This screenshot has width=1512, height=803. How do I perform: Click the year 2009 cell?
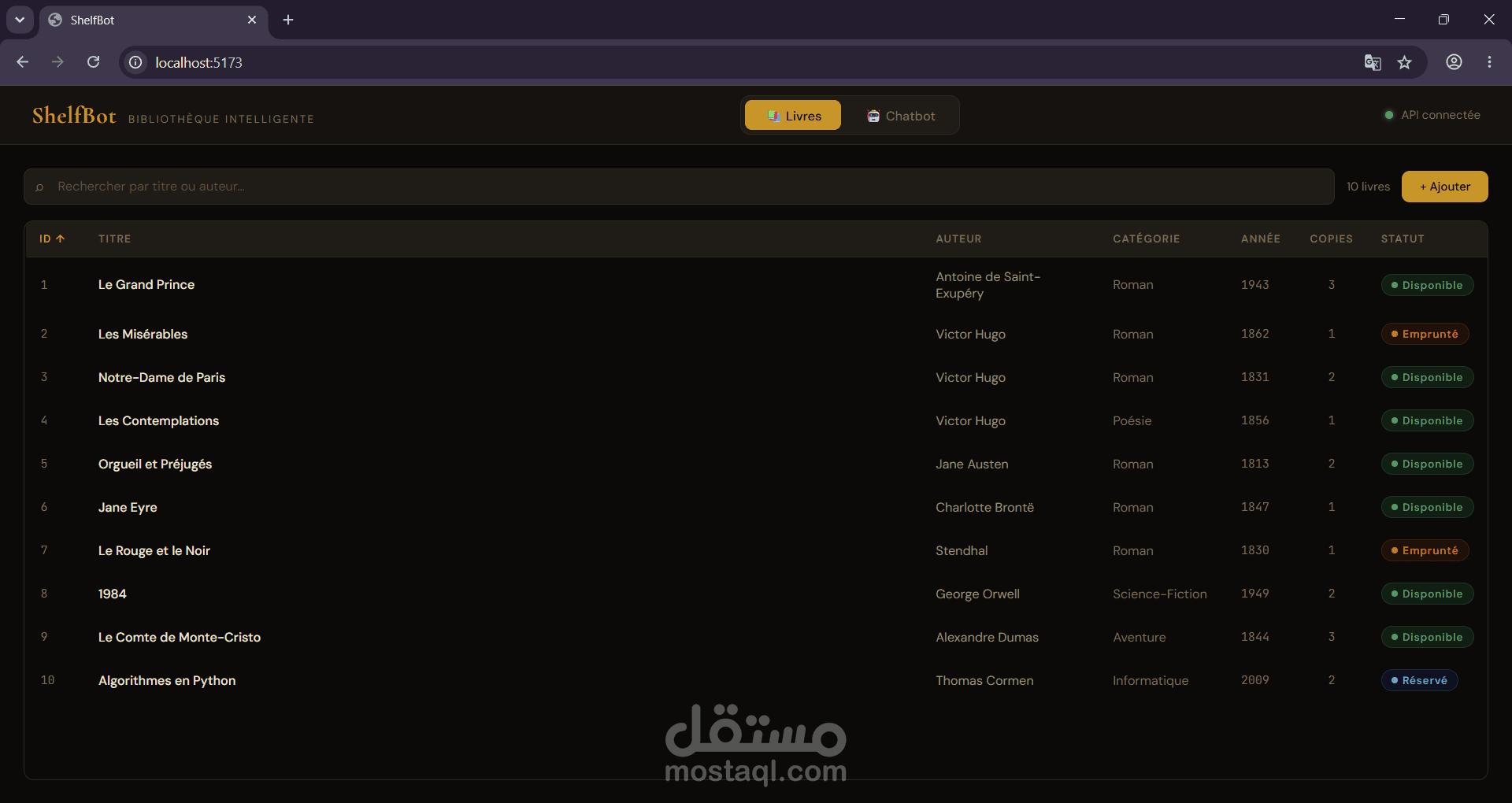1254,680
